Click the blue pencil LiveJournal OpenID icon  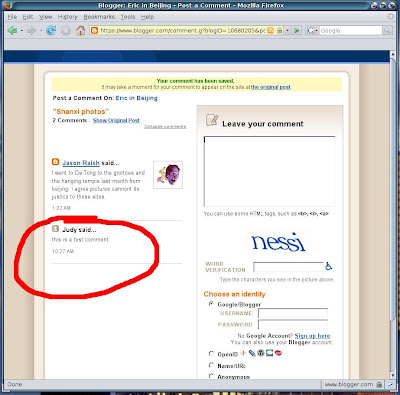tap(252, 353)
